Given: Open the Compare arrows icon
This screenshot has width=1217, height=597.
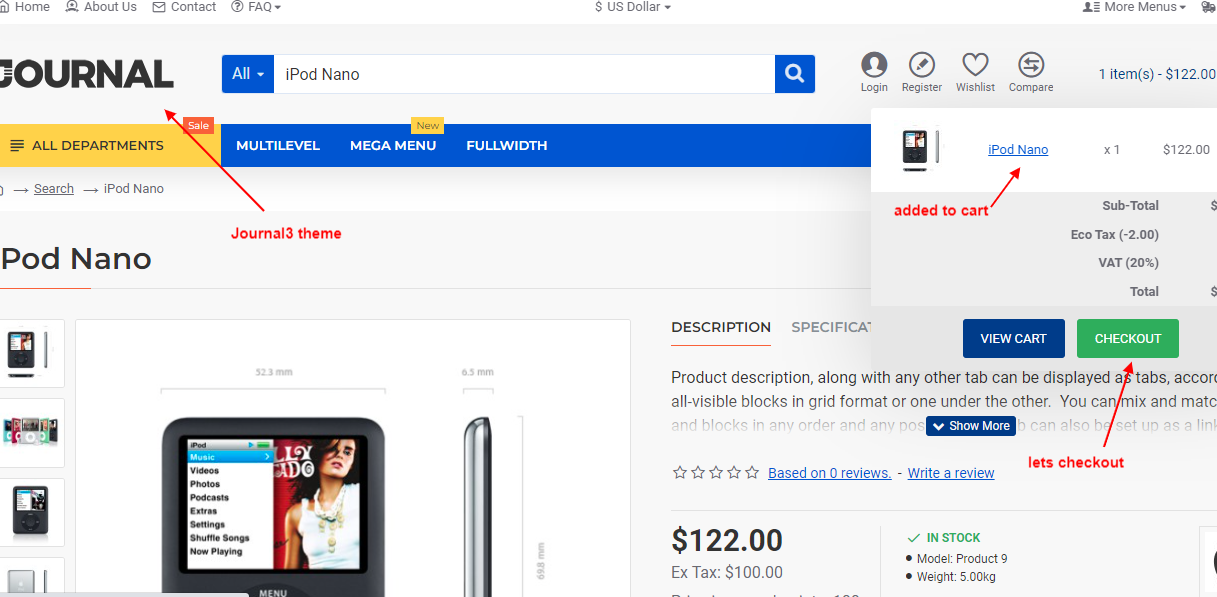Looking at the screenshot, I should point(1031,65).
